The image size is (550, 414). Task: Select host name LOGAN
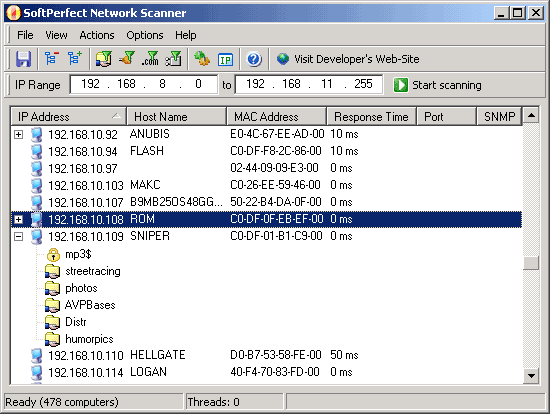tap(148, 372)
